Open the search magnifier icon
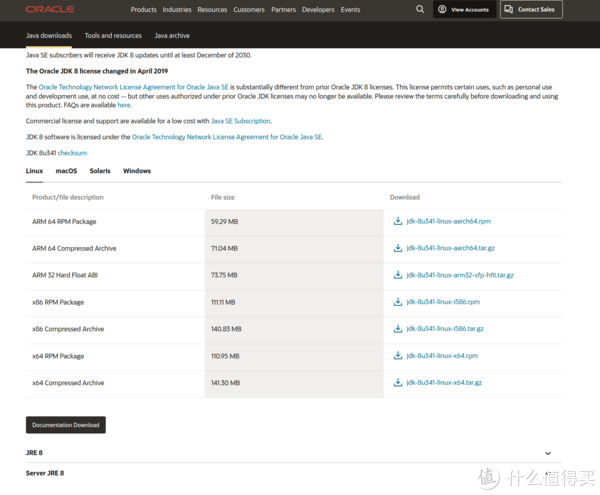The image size is (600, 495). (x=420, y=9)
